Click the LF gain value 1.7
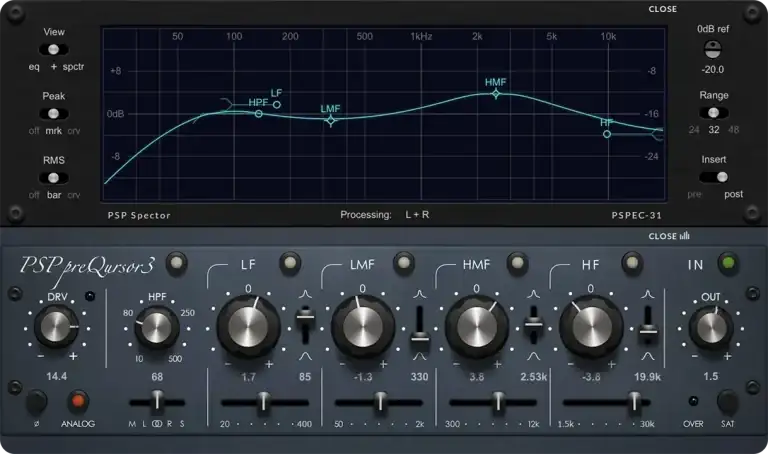 click(x=248, y=377)
